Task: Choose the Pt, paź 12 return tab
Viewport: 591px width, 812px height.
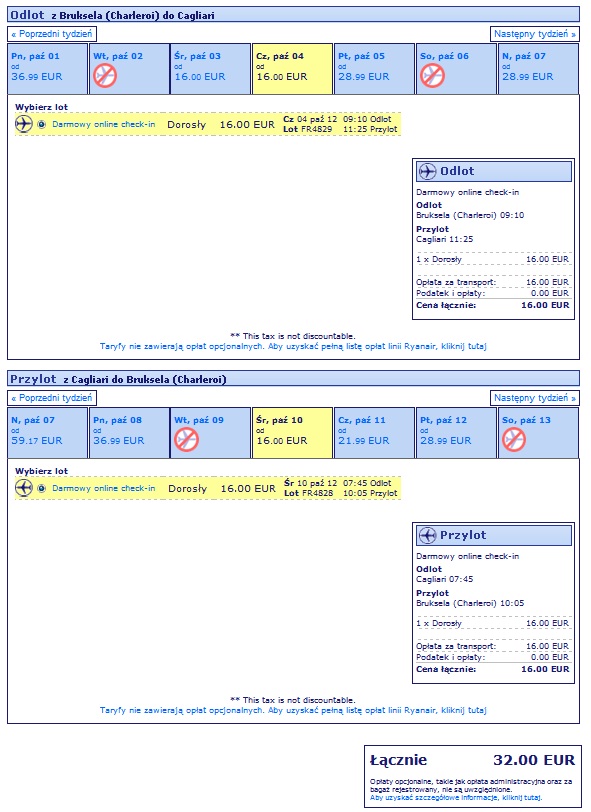Action: pyautogui.click(x=456, y=433)
